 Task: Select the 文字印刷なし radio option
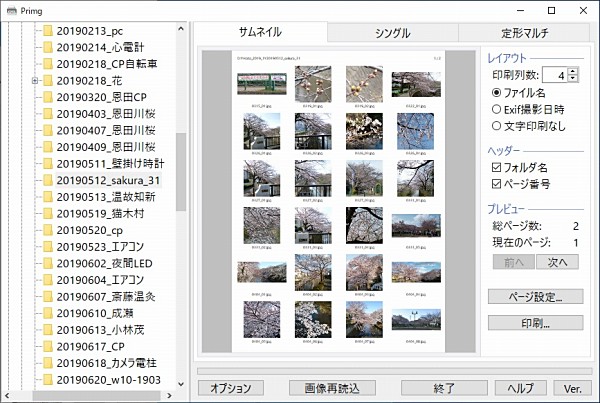click(x=496, y=126)
